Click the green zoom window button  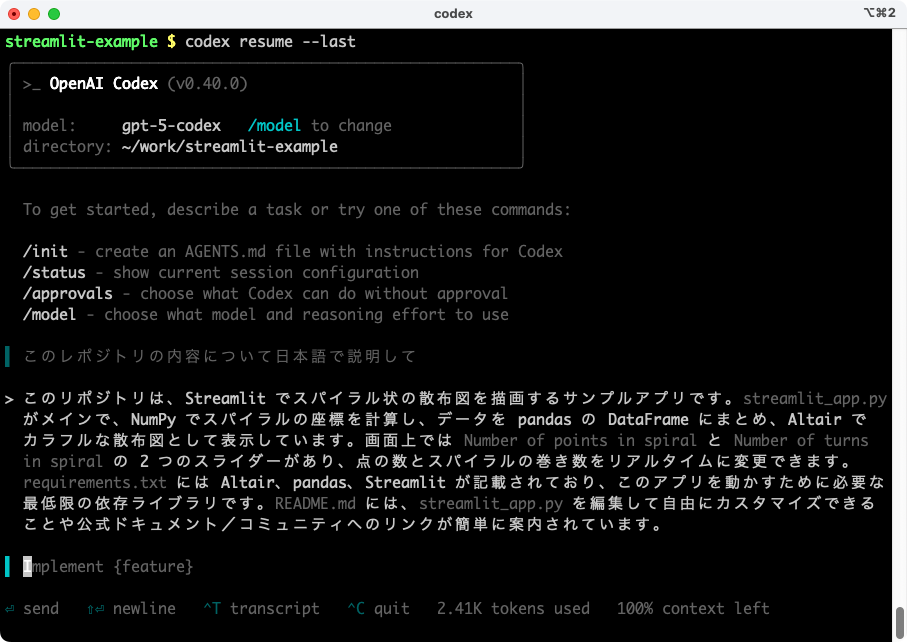54,14
